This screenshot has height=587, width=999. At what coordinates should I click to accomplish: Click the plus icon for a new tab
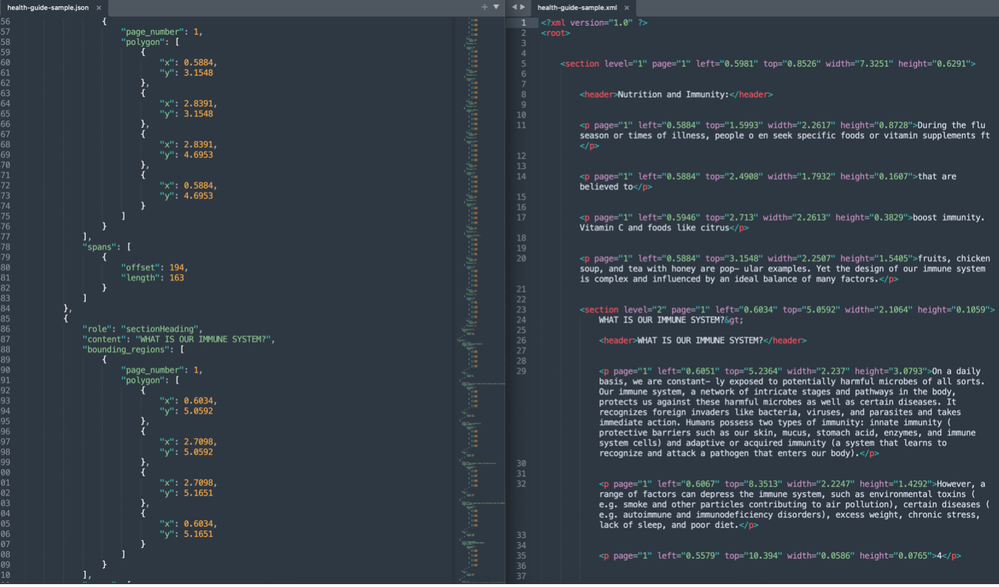(x=484, y=7)
